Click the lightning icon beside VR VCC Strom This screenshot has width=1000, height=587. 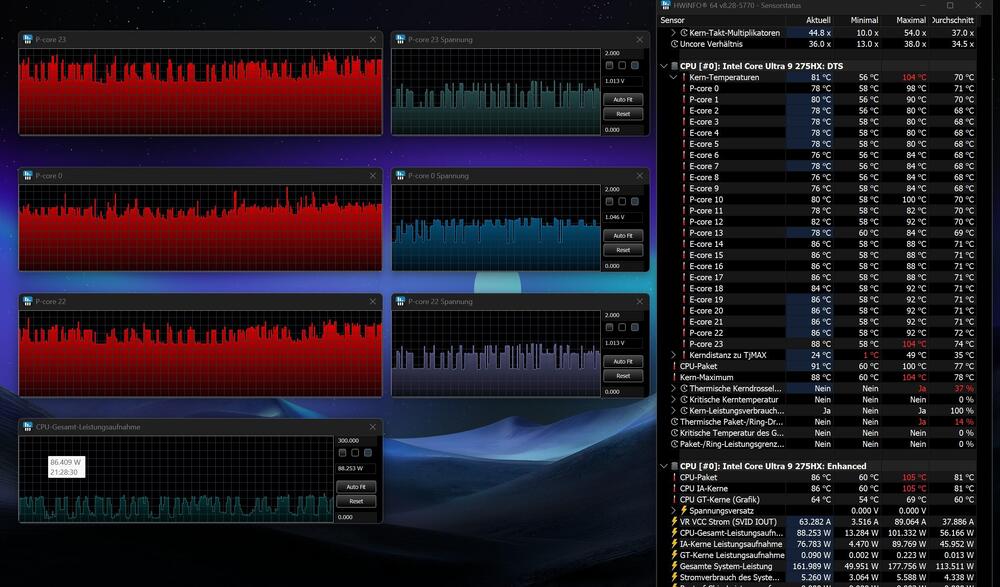pos(674,521)
